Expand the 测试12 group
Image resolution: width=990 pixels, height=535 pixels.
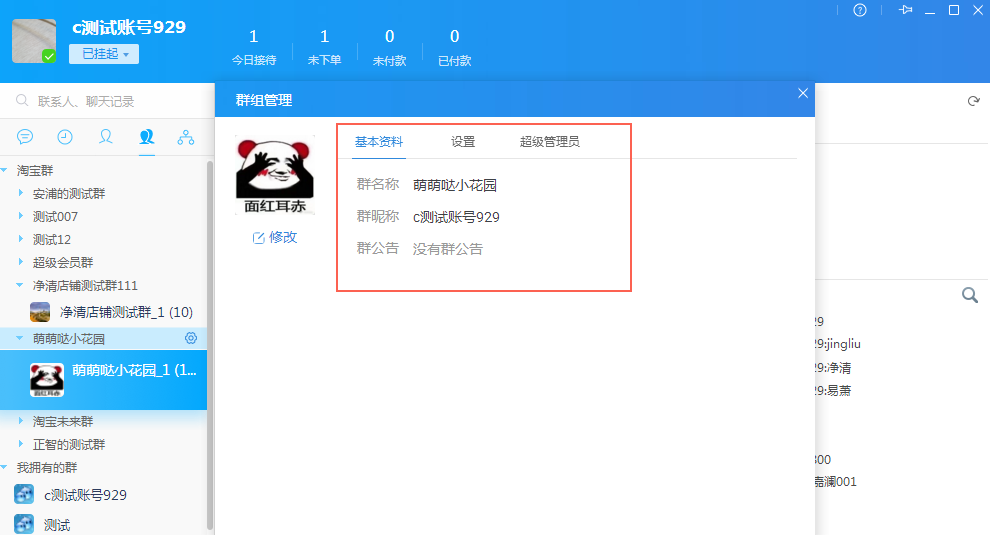coord(21,239)
